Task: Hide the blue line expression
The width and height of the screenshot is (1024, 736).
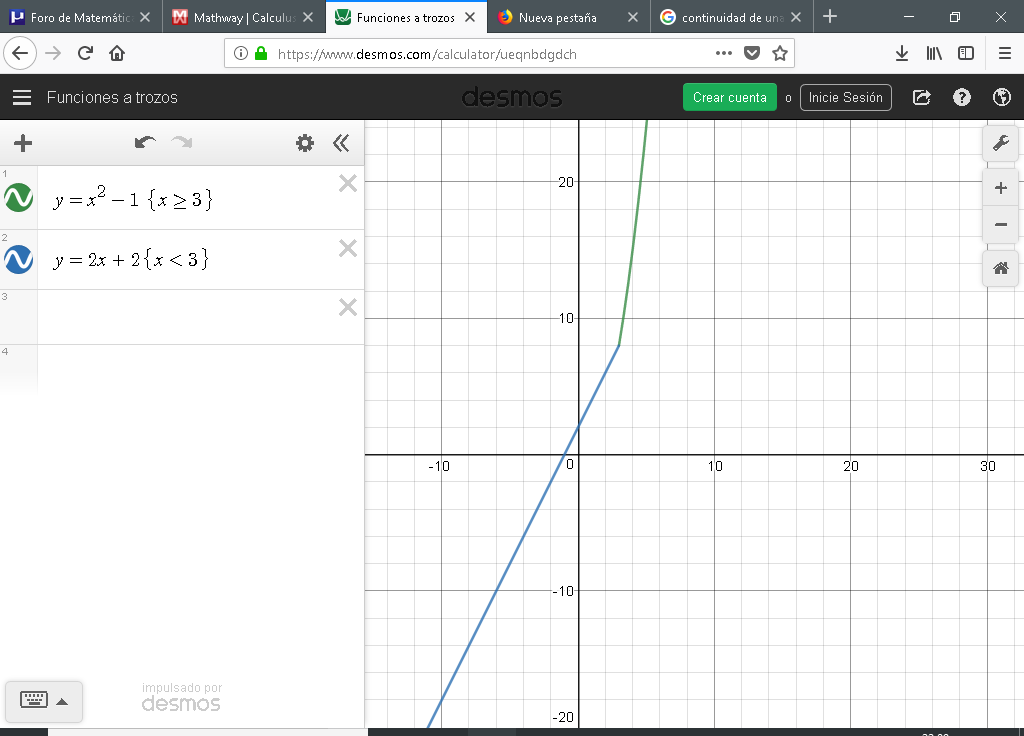Action: (x=19, y=260)
